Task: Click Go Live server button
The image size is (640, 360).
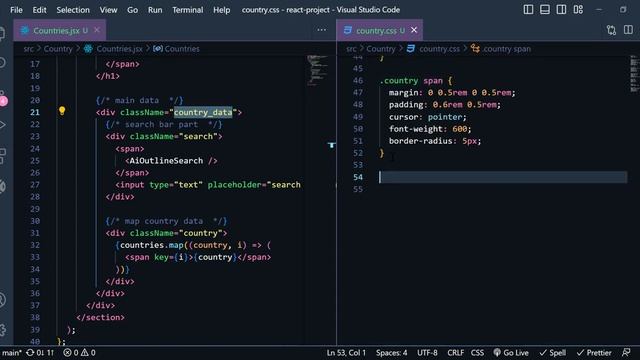Action: (511, 353)
